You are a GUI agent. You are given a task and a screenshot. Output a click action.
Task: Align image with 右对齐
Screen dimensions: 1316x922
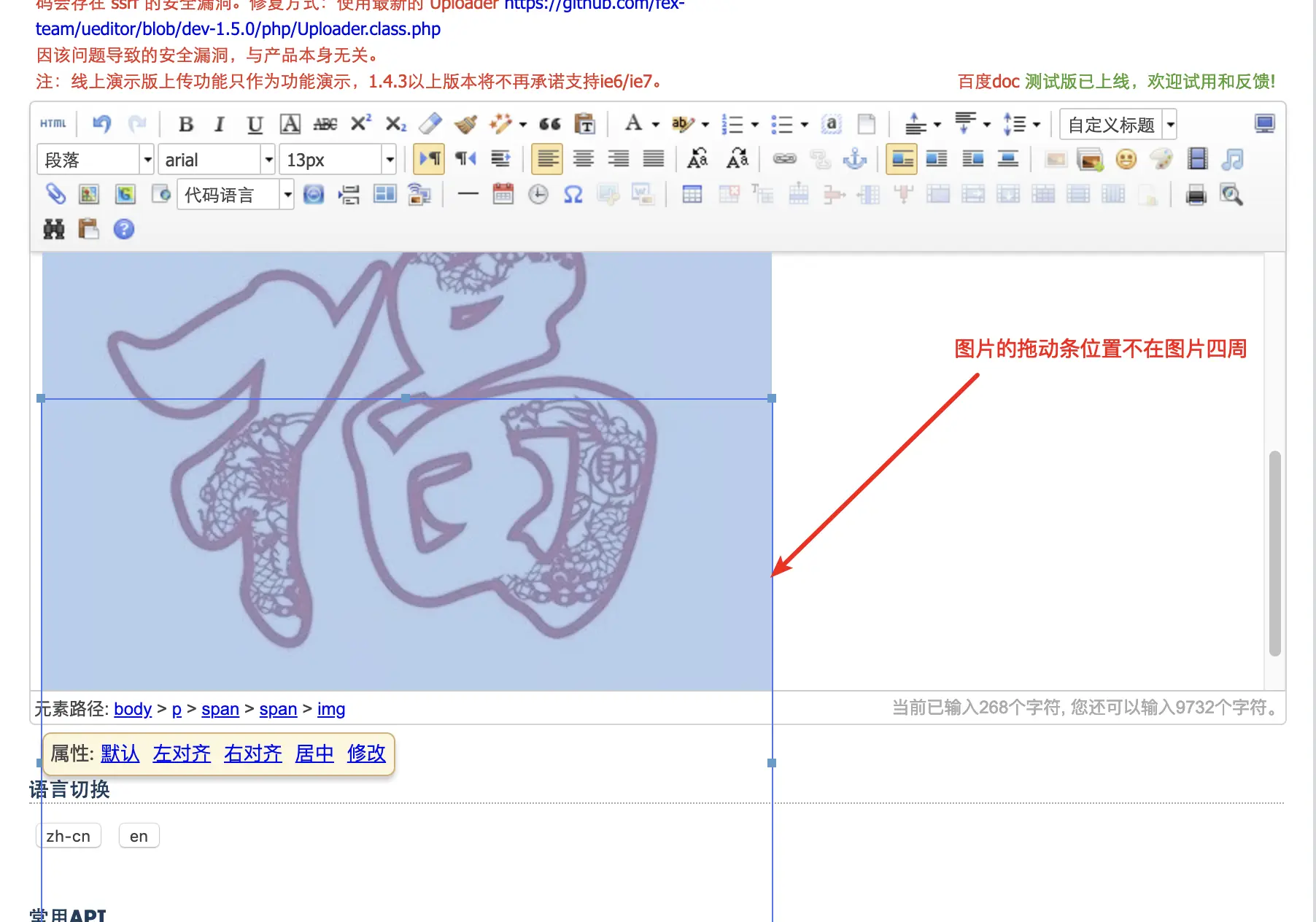[253, 754]
